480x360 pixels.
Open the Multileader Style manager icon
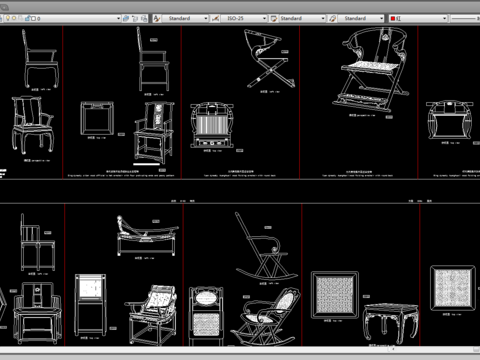pos(332,19)
